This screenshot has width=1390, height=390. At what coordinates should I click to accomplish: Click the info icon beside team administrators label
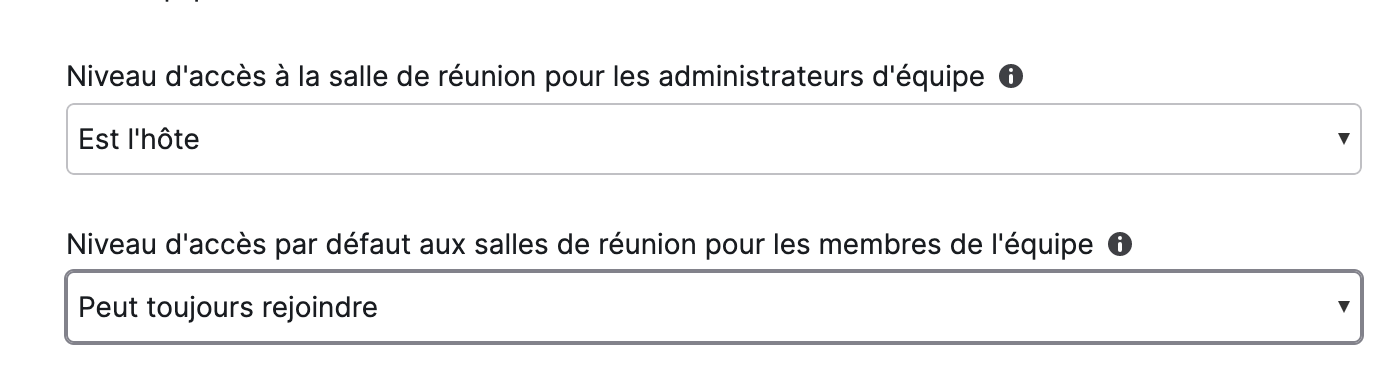1011,77
